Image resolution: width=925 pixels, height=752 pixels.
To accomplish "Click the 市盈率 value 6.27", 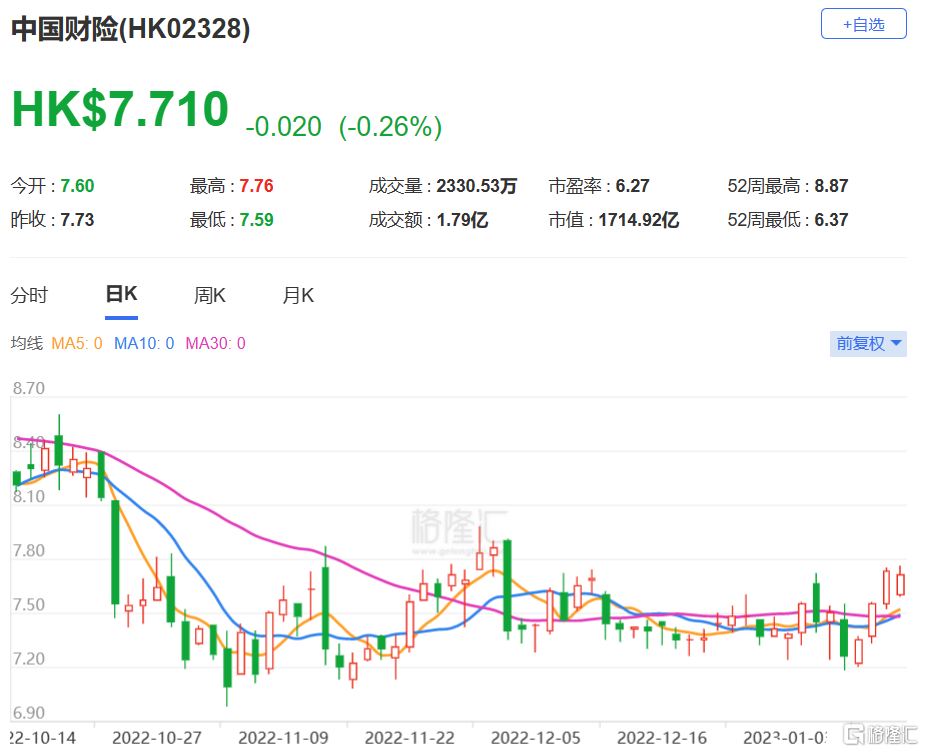I will [x=632, y=186].
